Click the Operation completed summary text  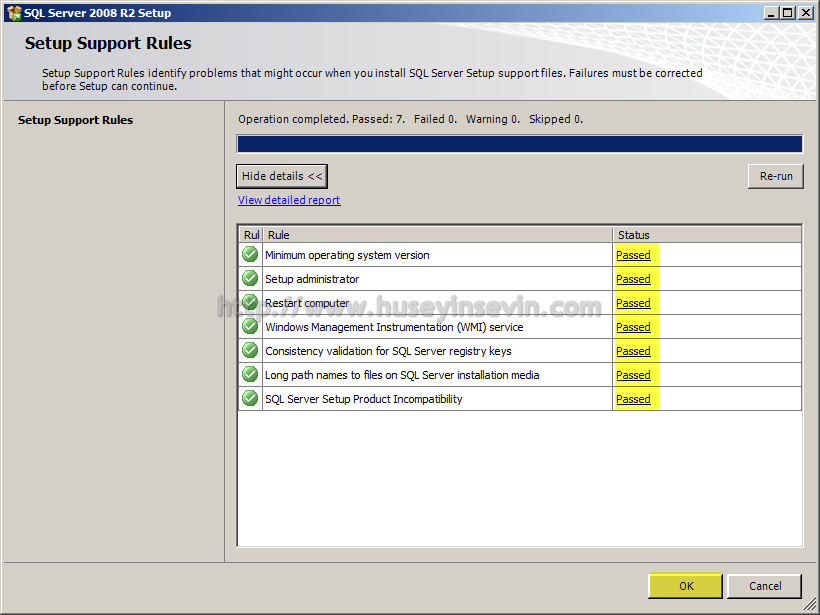pyautogui.click(x=411, y=119)
